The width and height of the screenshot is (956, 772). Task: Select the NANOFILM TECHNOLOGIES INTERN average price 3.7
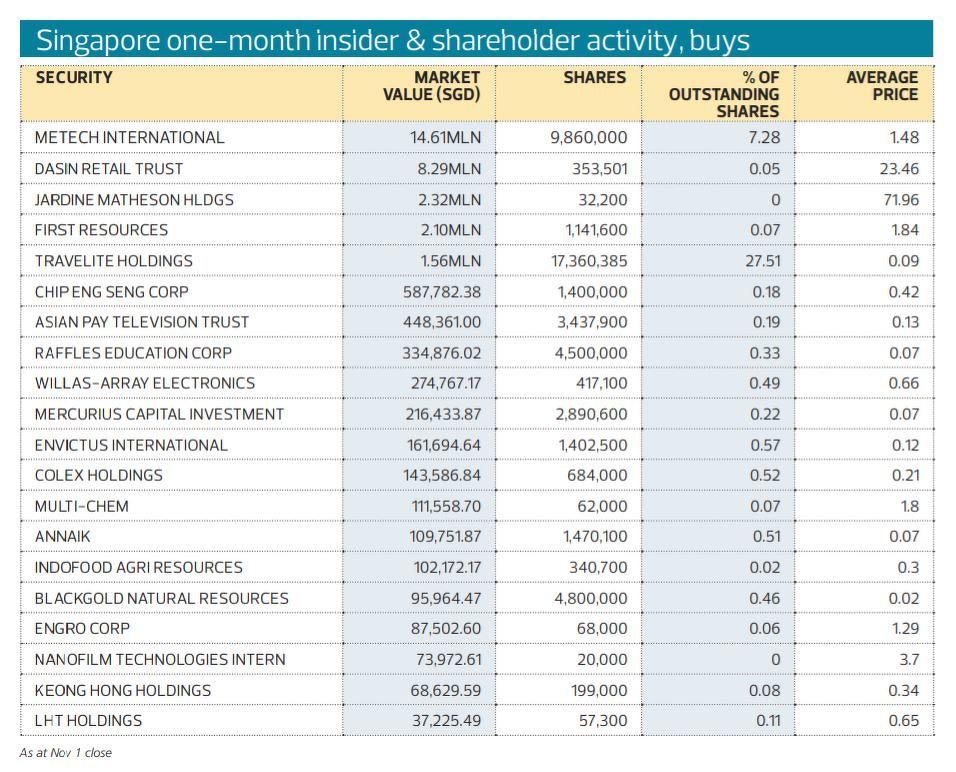908,660
